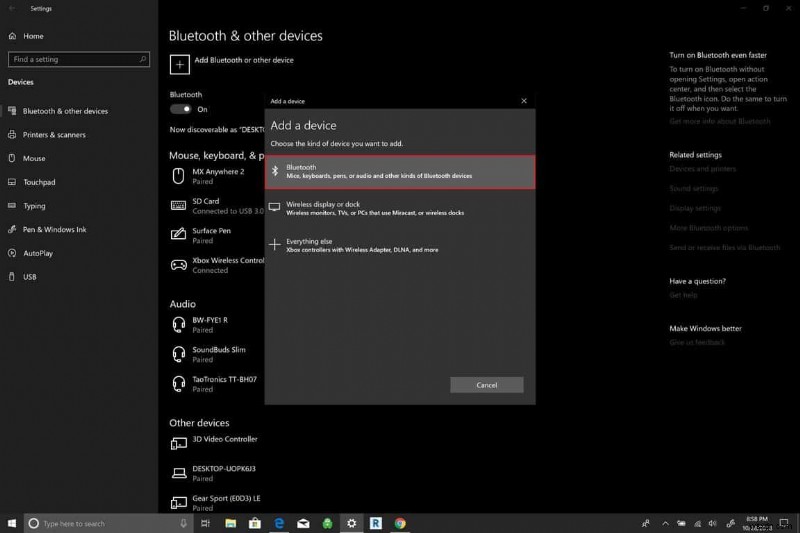The height and width of the screenshot is (533, 800).
Task: Turn off the Bluetooth toggle switch
Action: click(181, 109)
